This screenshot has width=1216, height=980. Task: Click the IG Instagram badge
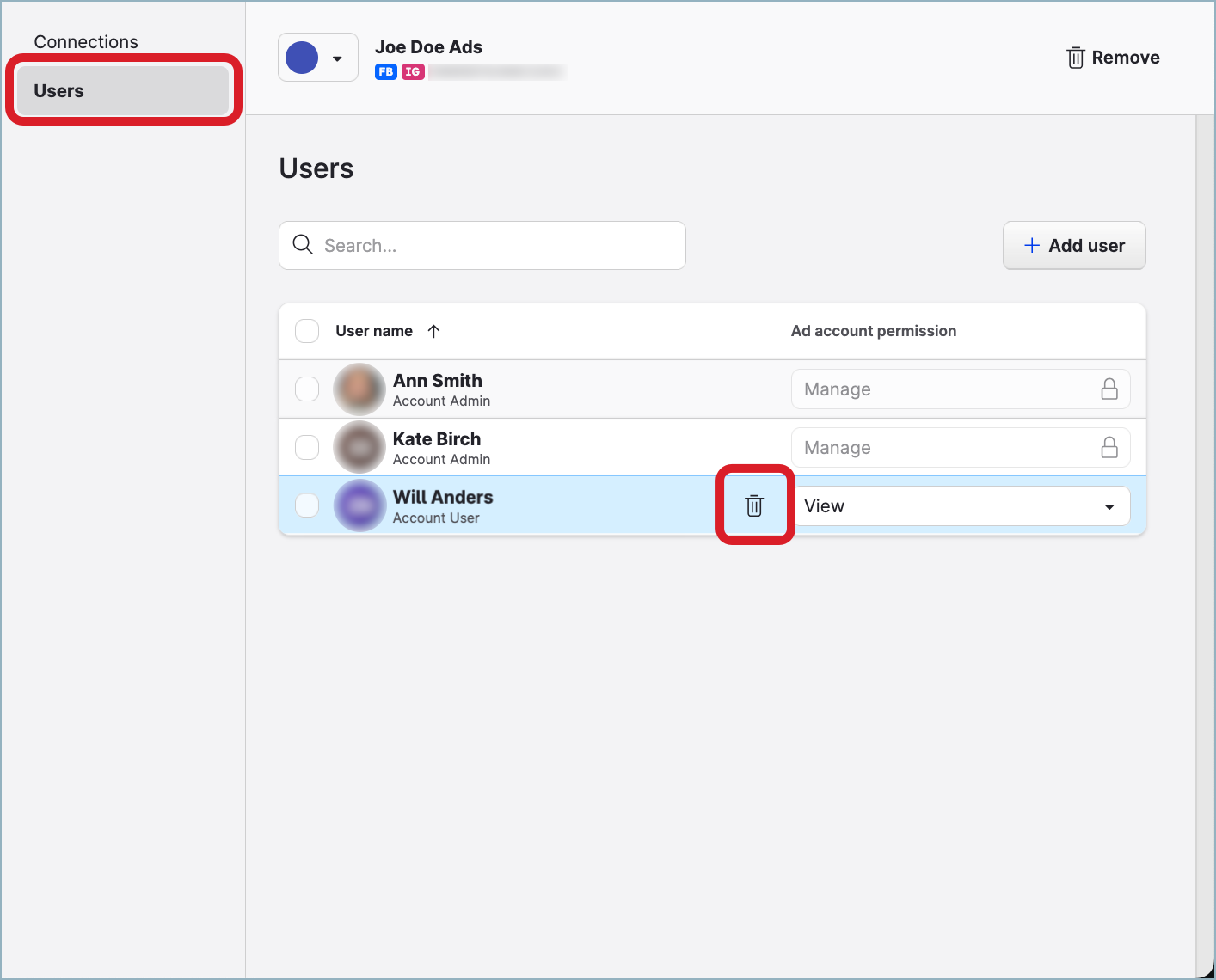click(414, 71)
